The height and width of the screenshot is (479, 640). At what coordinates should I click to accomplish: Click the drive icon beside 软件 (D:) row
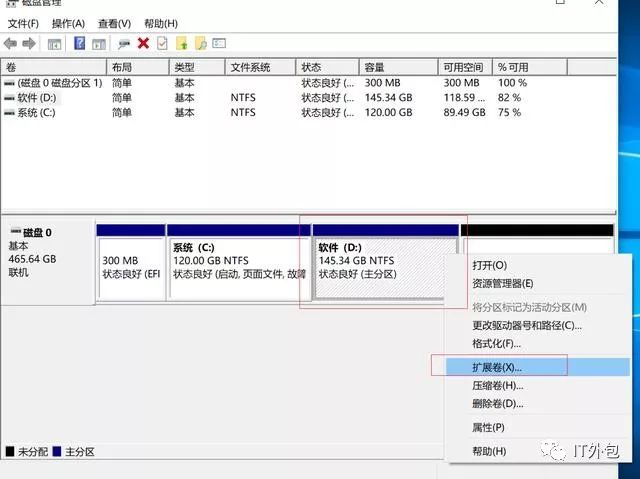[9, 98]
